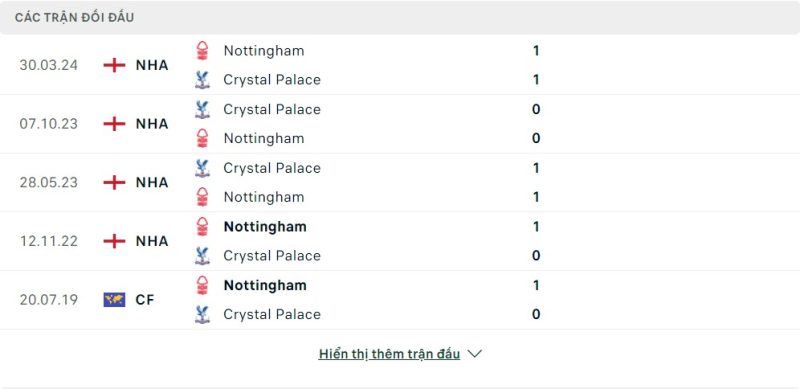Click Nottingham score 1 in 20.07.19 match
Screen dimensions: 800x389
[536, 285]
